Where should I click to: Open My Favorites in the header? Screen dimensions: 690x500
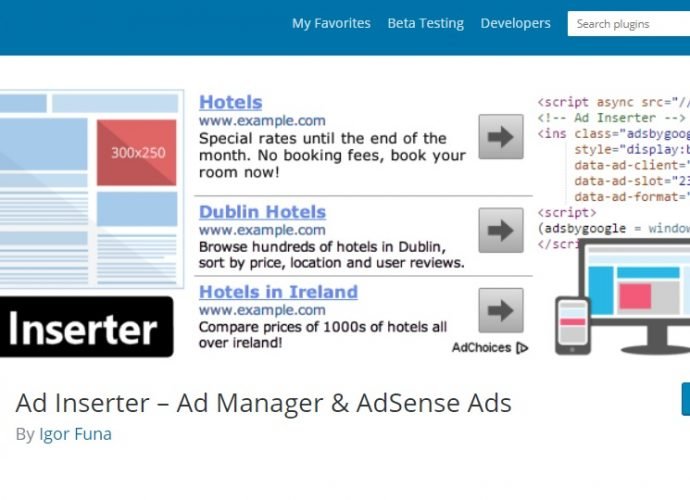[331, 23]
